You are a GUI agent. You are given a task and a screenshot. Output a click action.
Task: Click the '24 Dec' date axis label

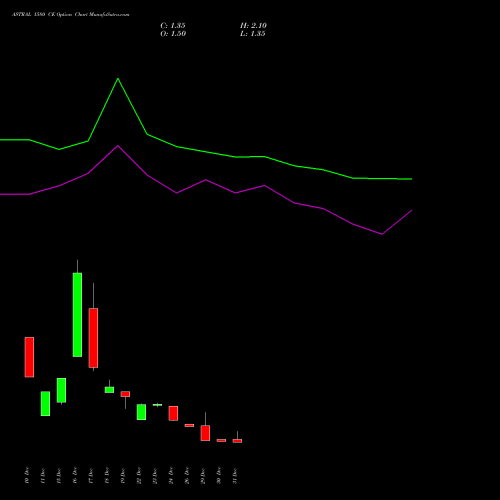pos(171,476)
